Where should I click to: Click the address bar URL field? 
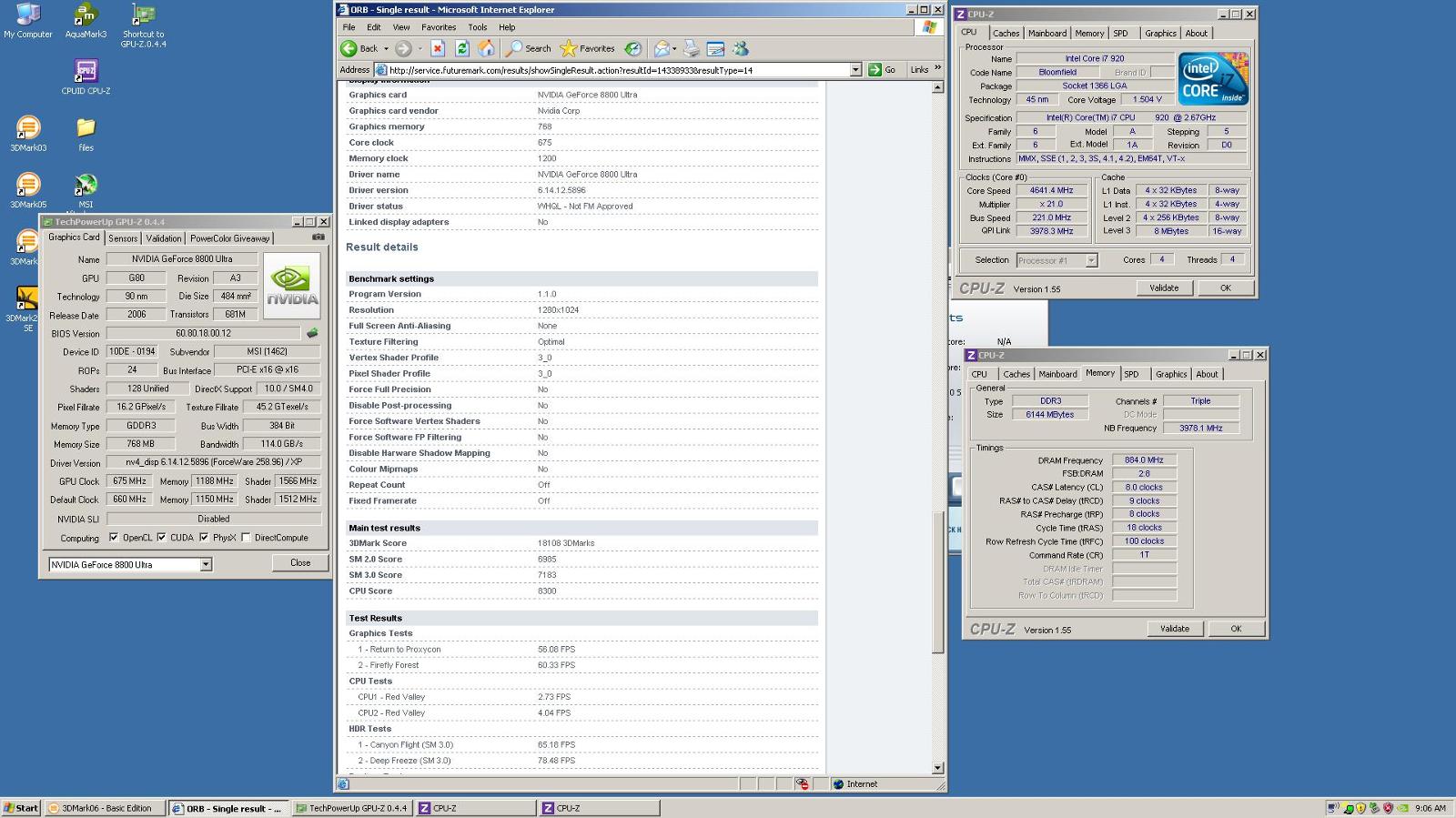[x=612, y=70]
